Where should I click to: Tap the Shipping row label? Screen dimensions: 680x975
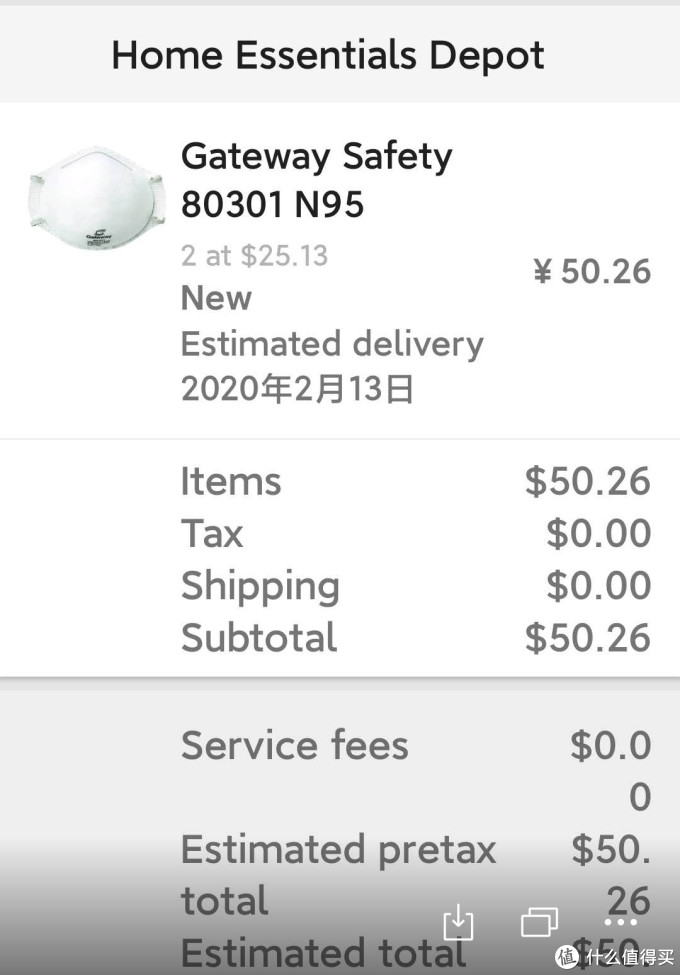tap(260, 585)
